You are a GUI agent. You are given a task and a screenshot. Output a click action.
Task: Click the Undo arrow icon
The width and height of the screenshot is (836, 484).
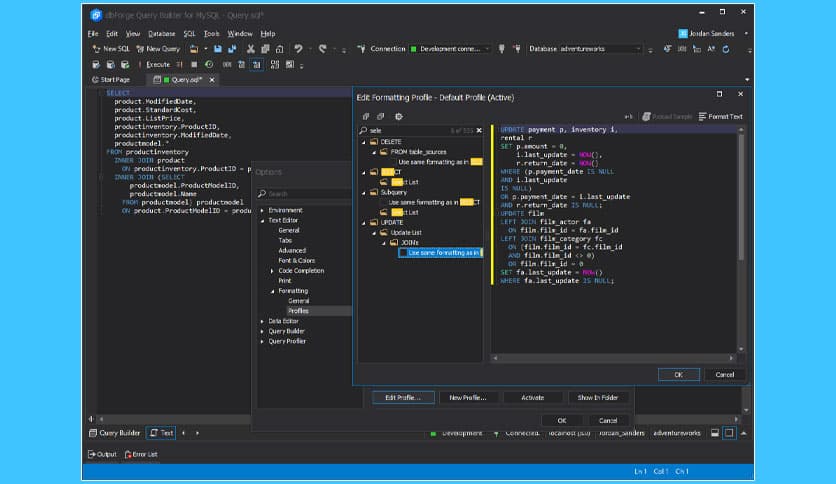tap(298, 49)
